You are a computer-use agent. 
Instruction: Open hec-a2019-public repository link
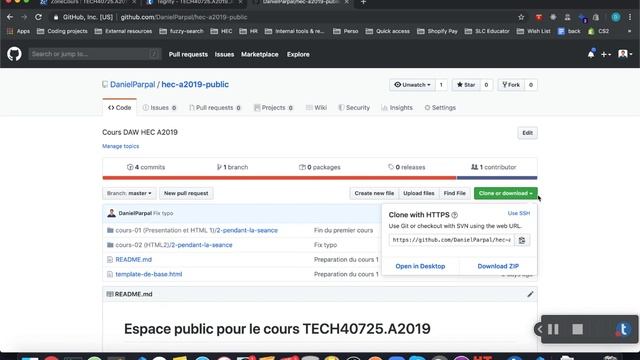click(195, 84)
